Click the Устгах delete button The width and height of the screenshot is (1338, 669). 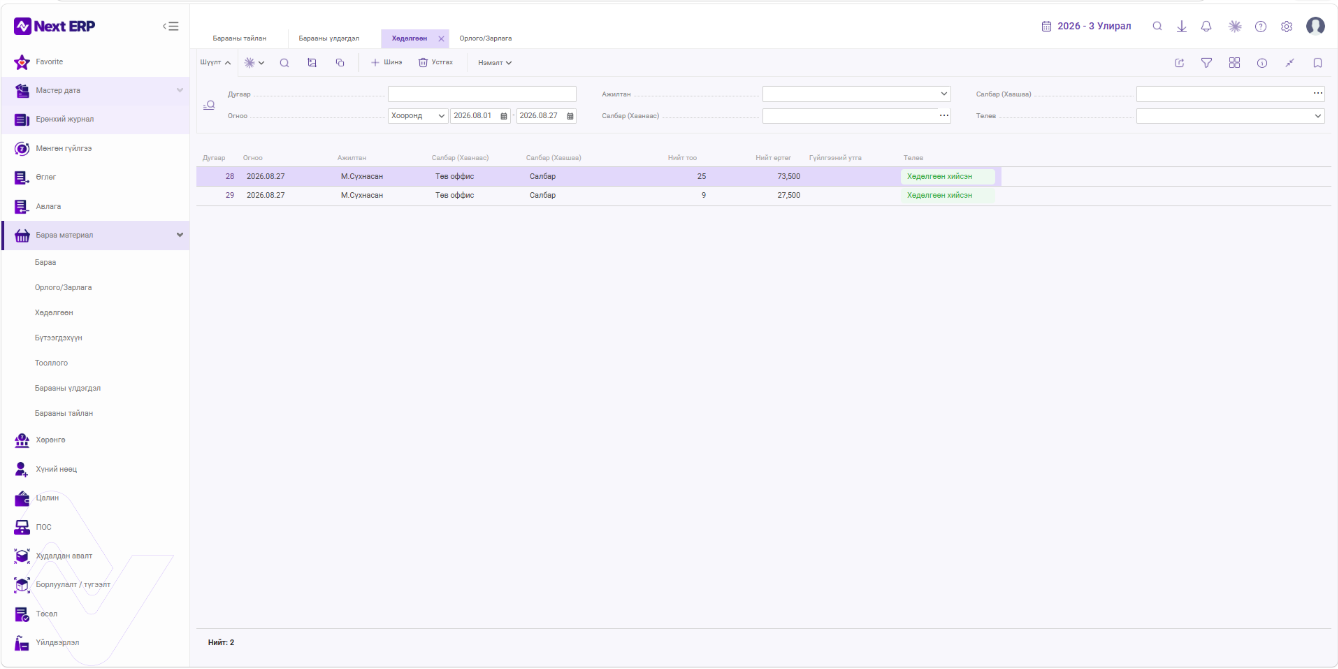coord(436,62)
